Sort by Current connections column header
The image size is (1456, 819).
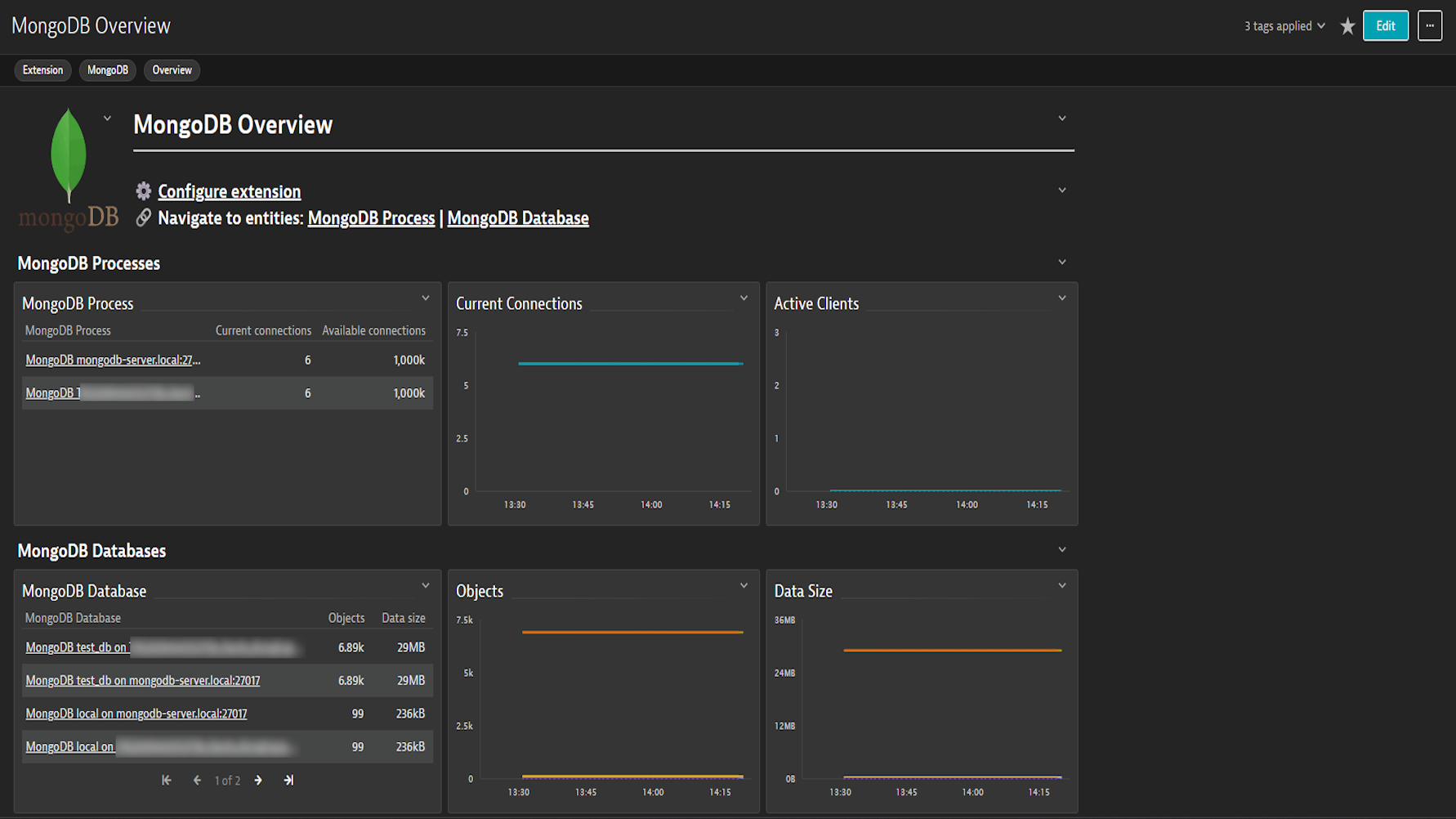[263, 331]
